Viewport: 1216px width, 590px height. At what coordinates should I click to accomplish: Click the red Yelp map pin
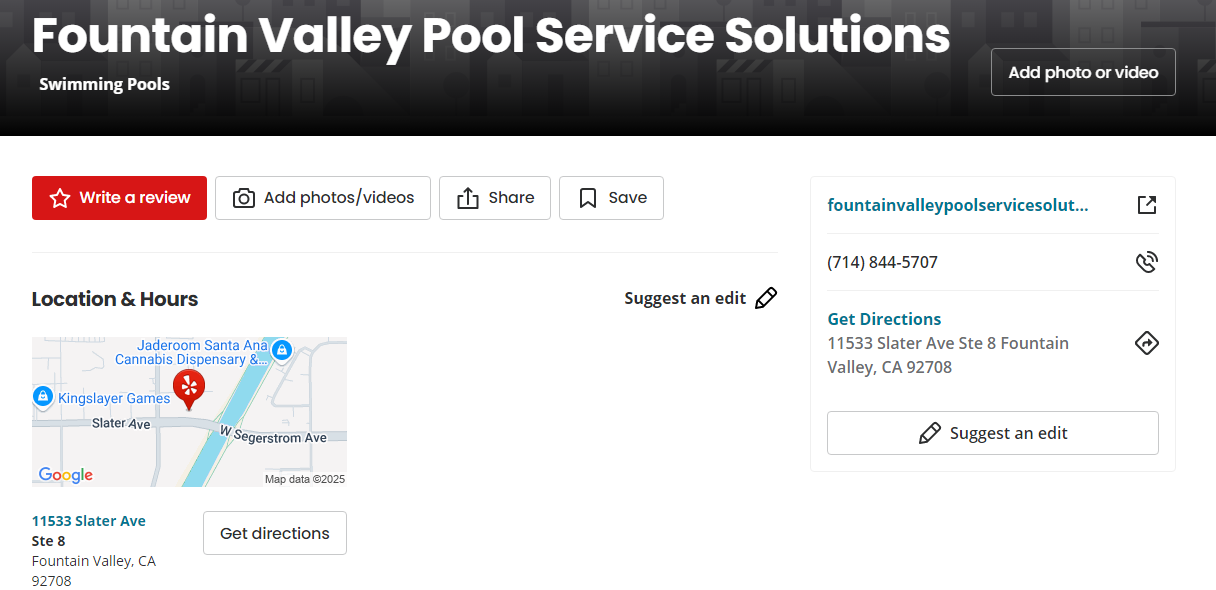[x=189, y=389]
